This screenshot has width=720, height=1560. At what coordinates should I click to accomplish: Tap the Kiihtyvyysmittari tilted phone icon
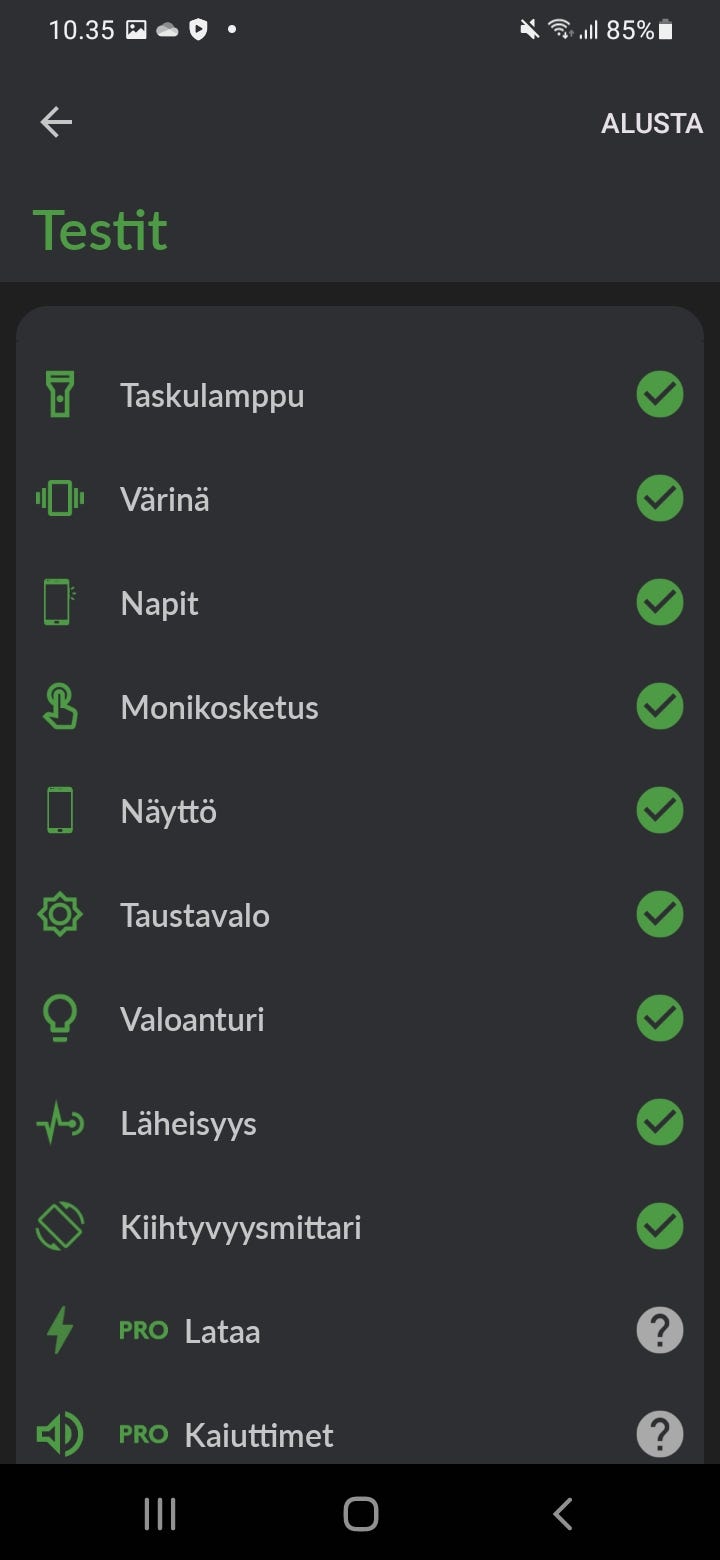pos(60,1226)
